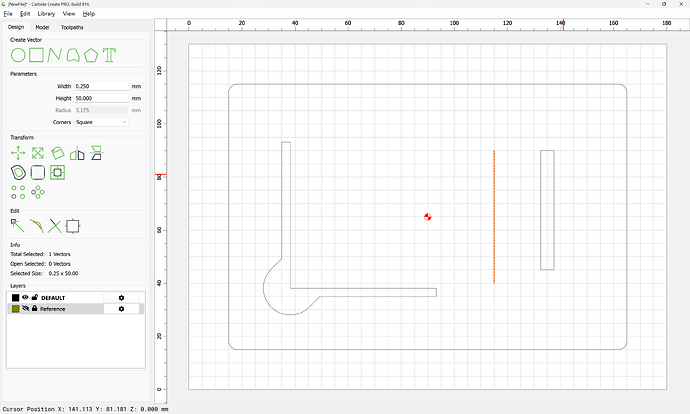Click the Move transform icon

coord(18,153)
